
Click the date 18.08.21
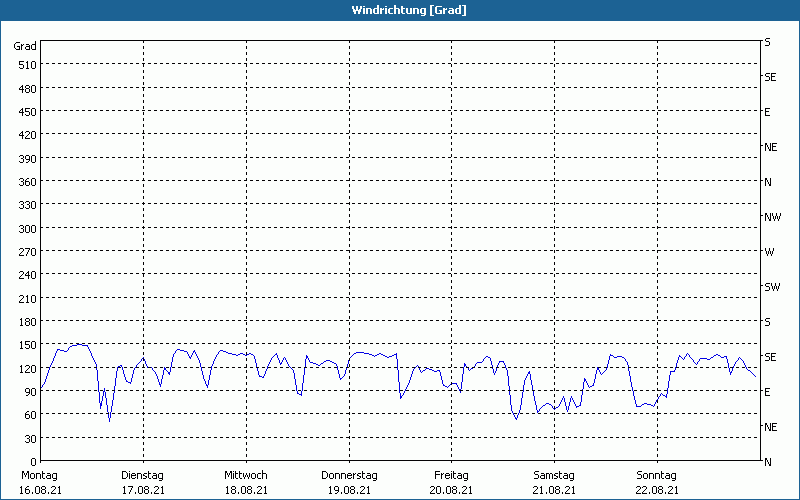[246, 491]
